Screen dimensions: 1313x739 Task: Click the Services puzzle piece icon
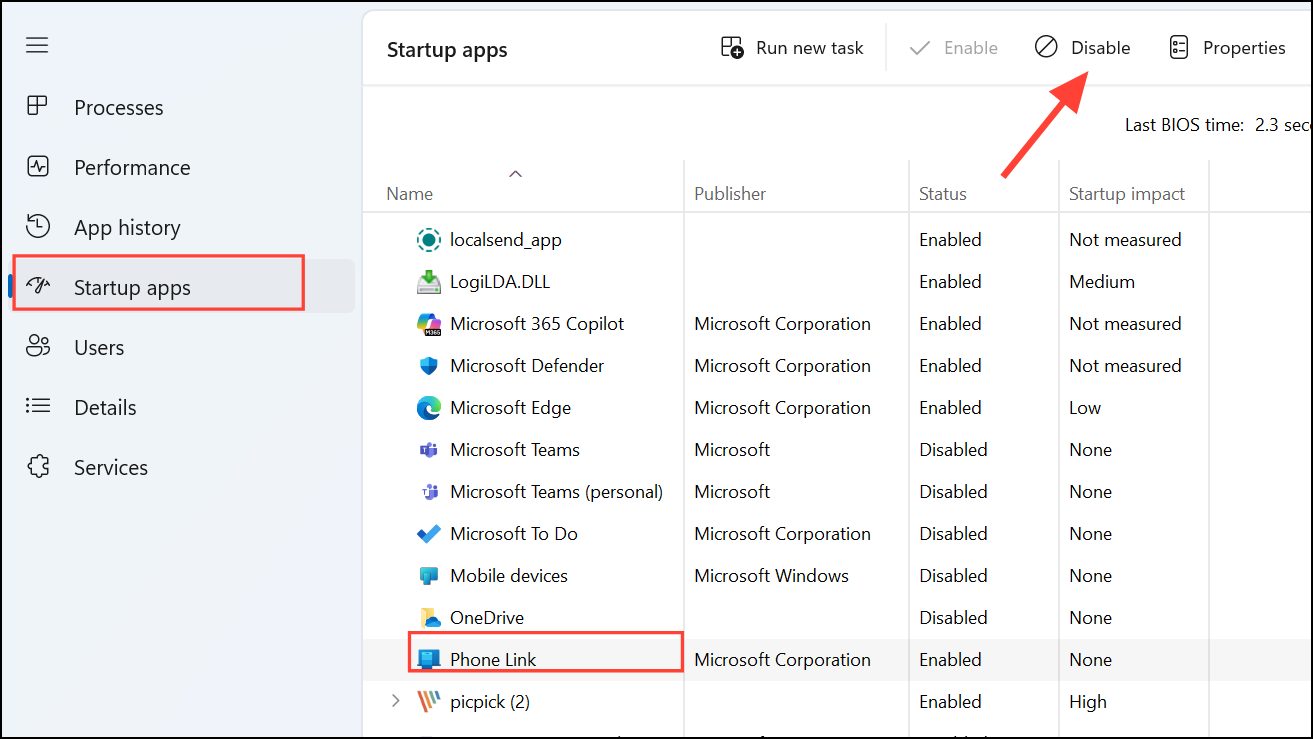[x=37, y=467]
